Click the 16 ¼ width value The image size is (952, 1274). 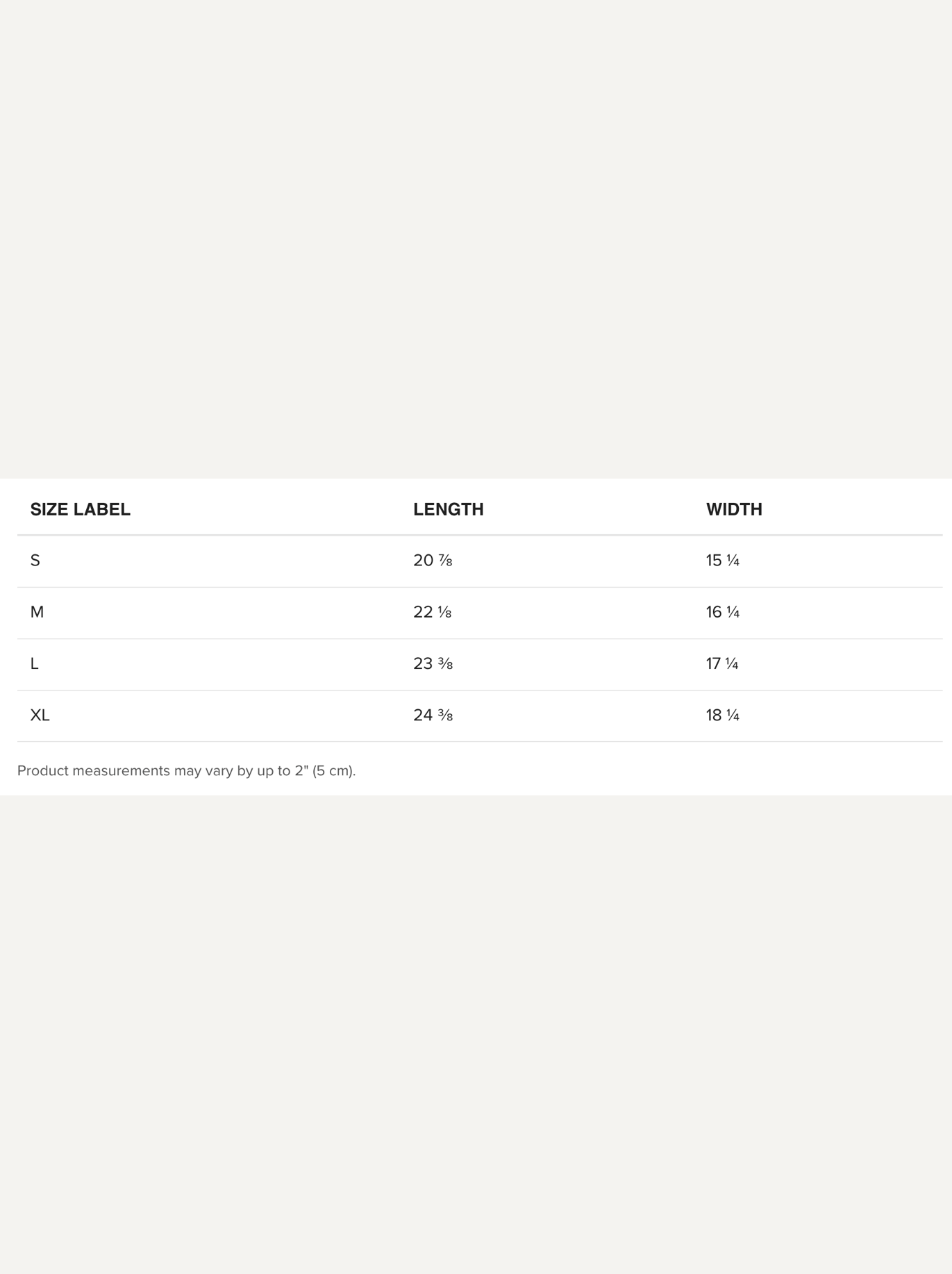tap(722, 612)
